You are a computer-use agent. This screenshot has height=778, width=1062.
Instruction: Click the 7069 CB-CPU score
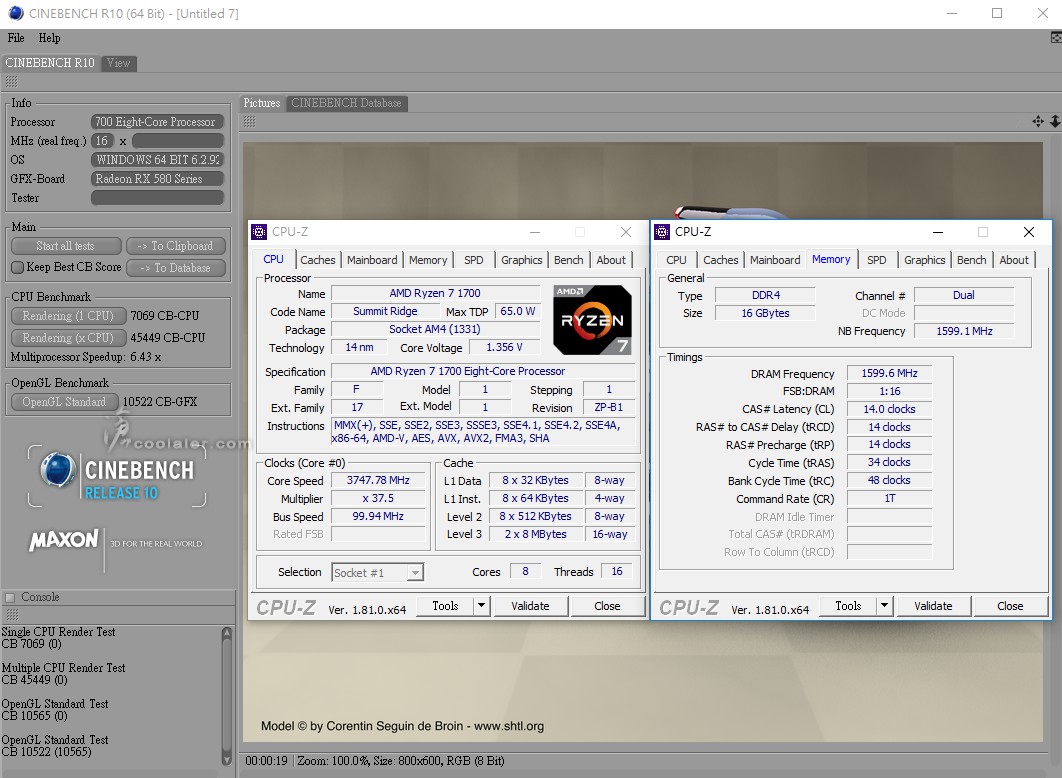coord(165,316)
